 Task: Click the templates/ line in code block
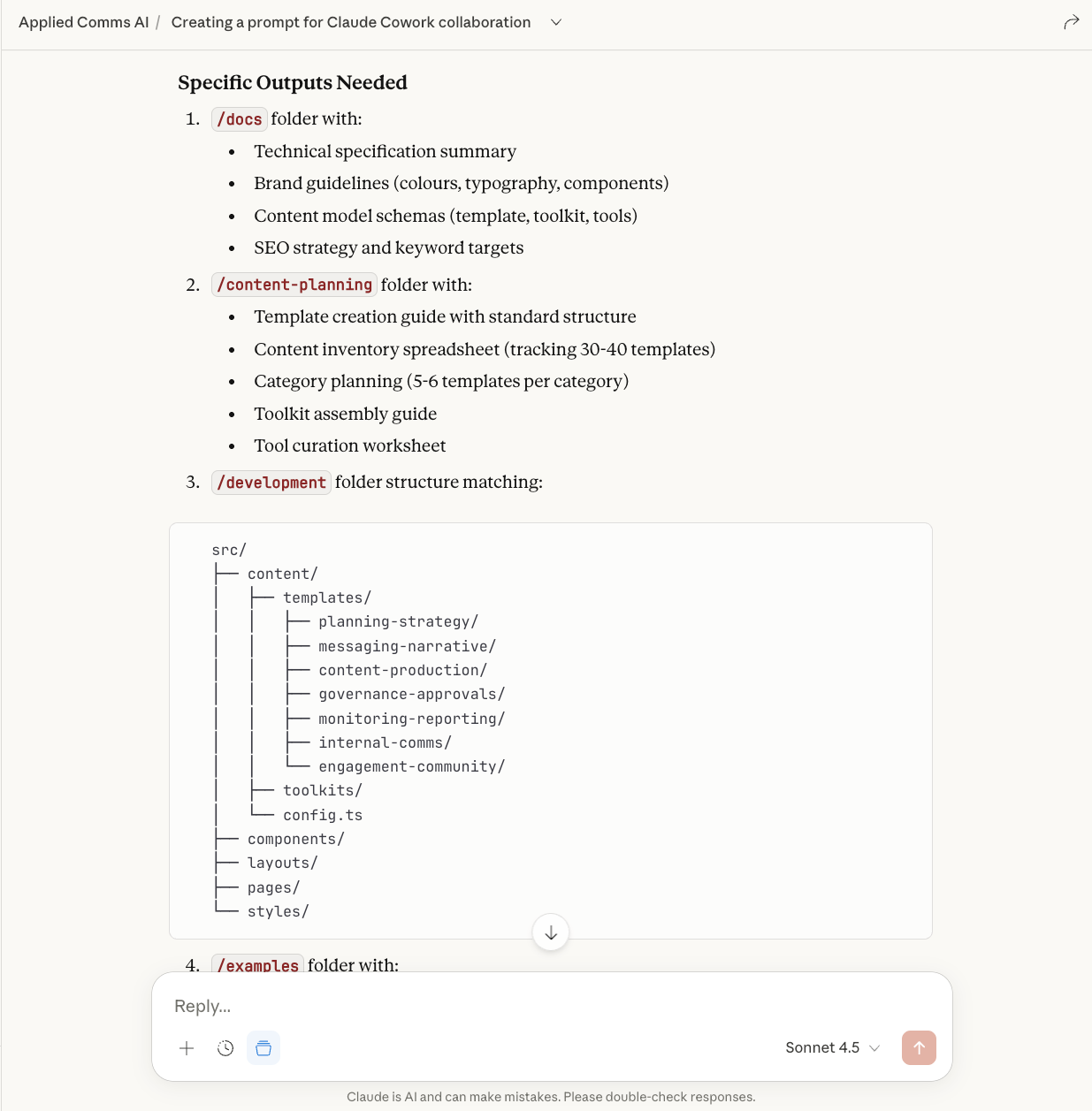coord(327,598)
